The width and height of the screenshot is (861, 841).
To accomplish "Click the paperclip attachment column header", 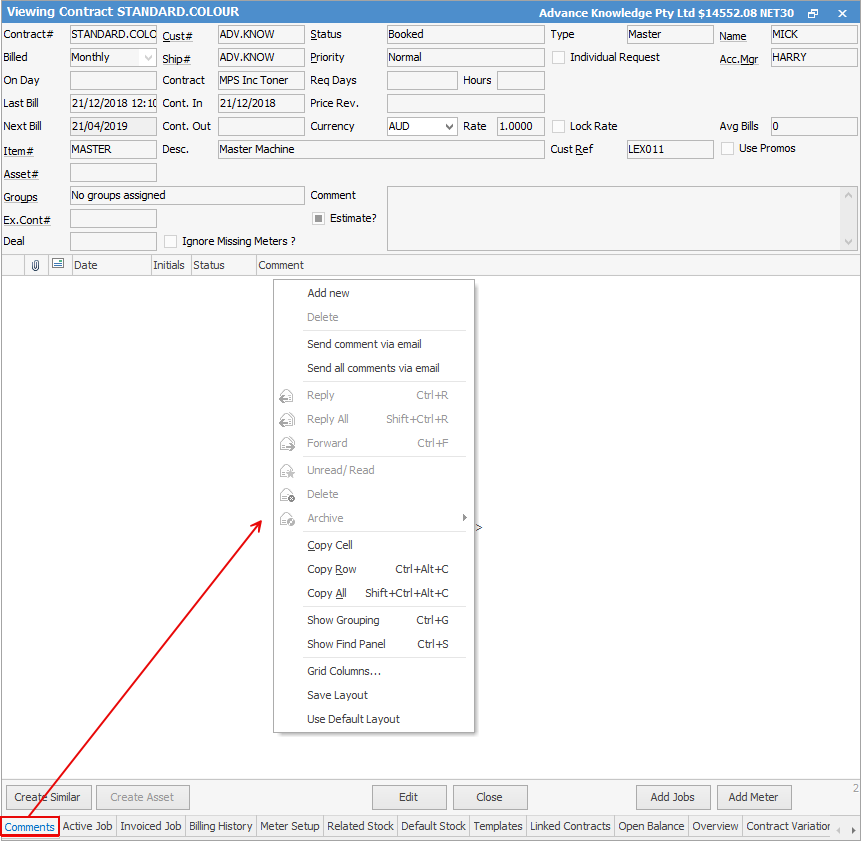I will pyautogui.click(x=36, y=265).
